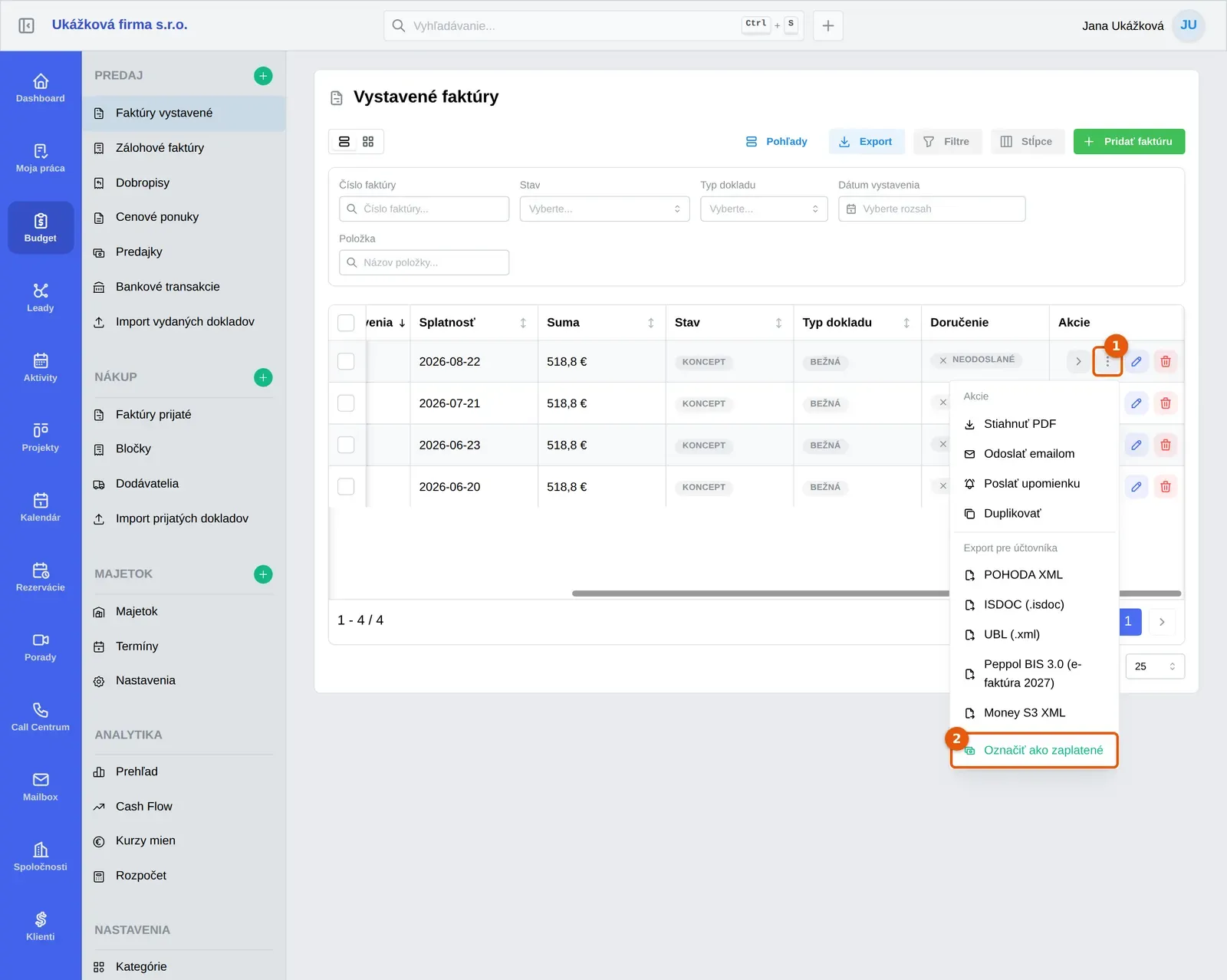Screen dimensions: 1227x980
Task: Open the Stav filter dropdown
Action: [x=604, y=209]
